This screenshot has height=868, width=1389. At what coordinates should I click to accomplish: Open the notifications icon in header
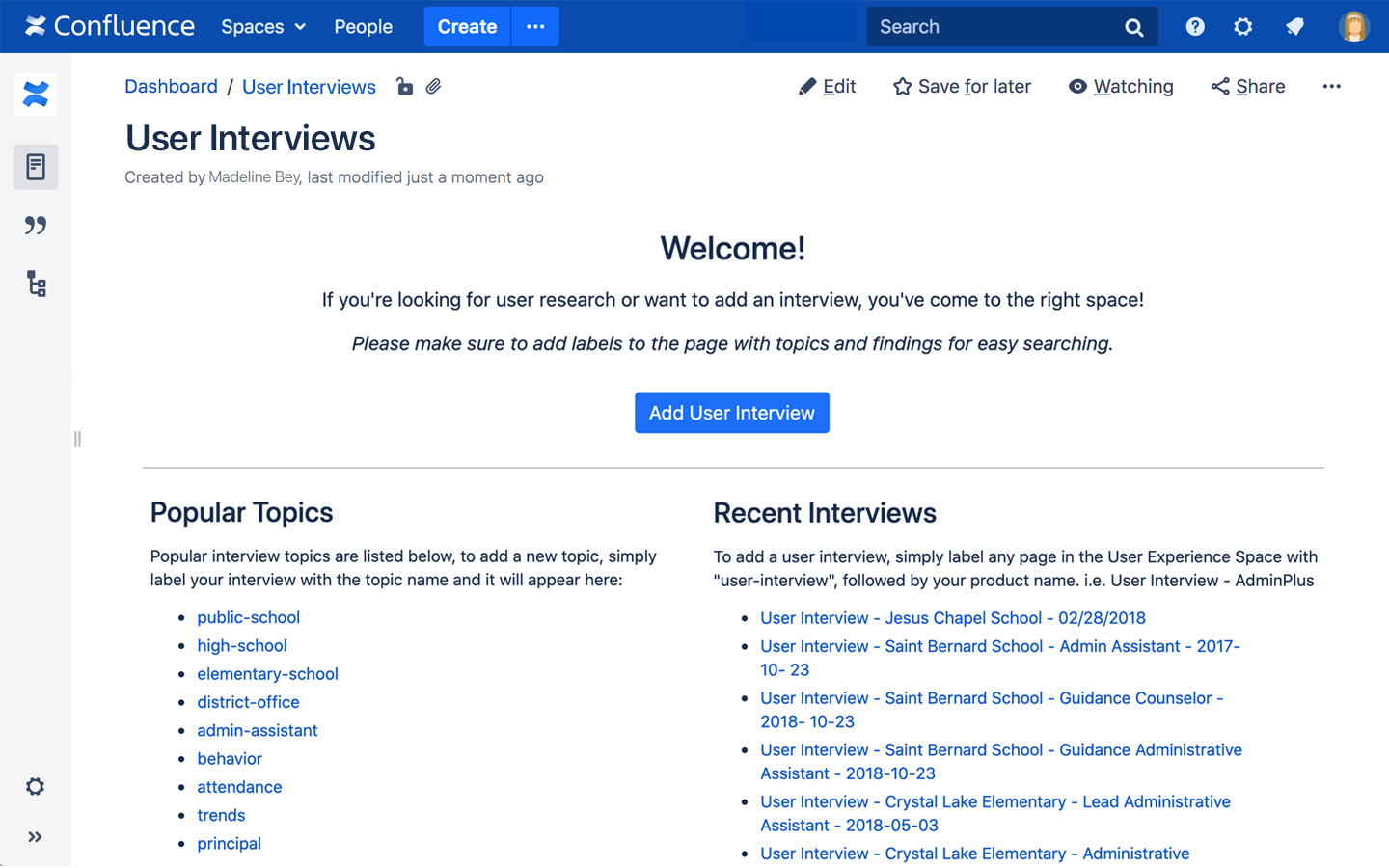(1294, 27)
